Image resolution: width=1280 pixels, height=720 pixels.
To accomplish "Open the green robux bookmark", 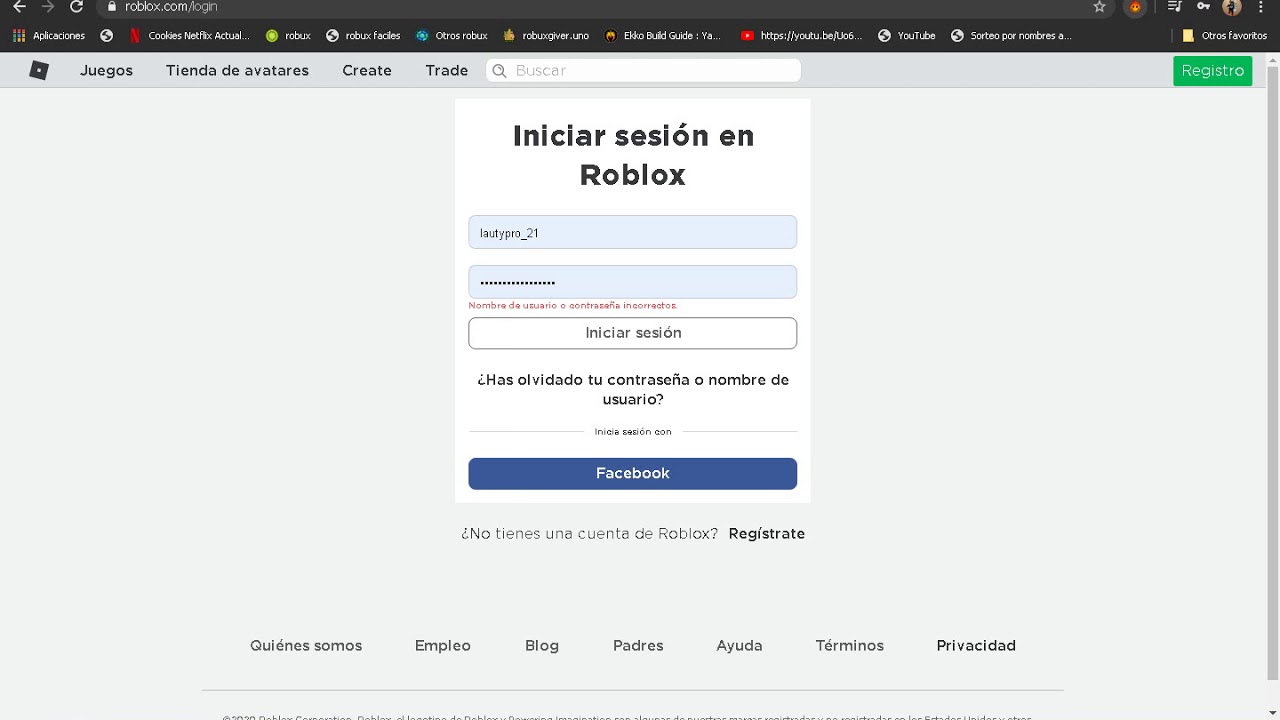I will 288,35.
